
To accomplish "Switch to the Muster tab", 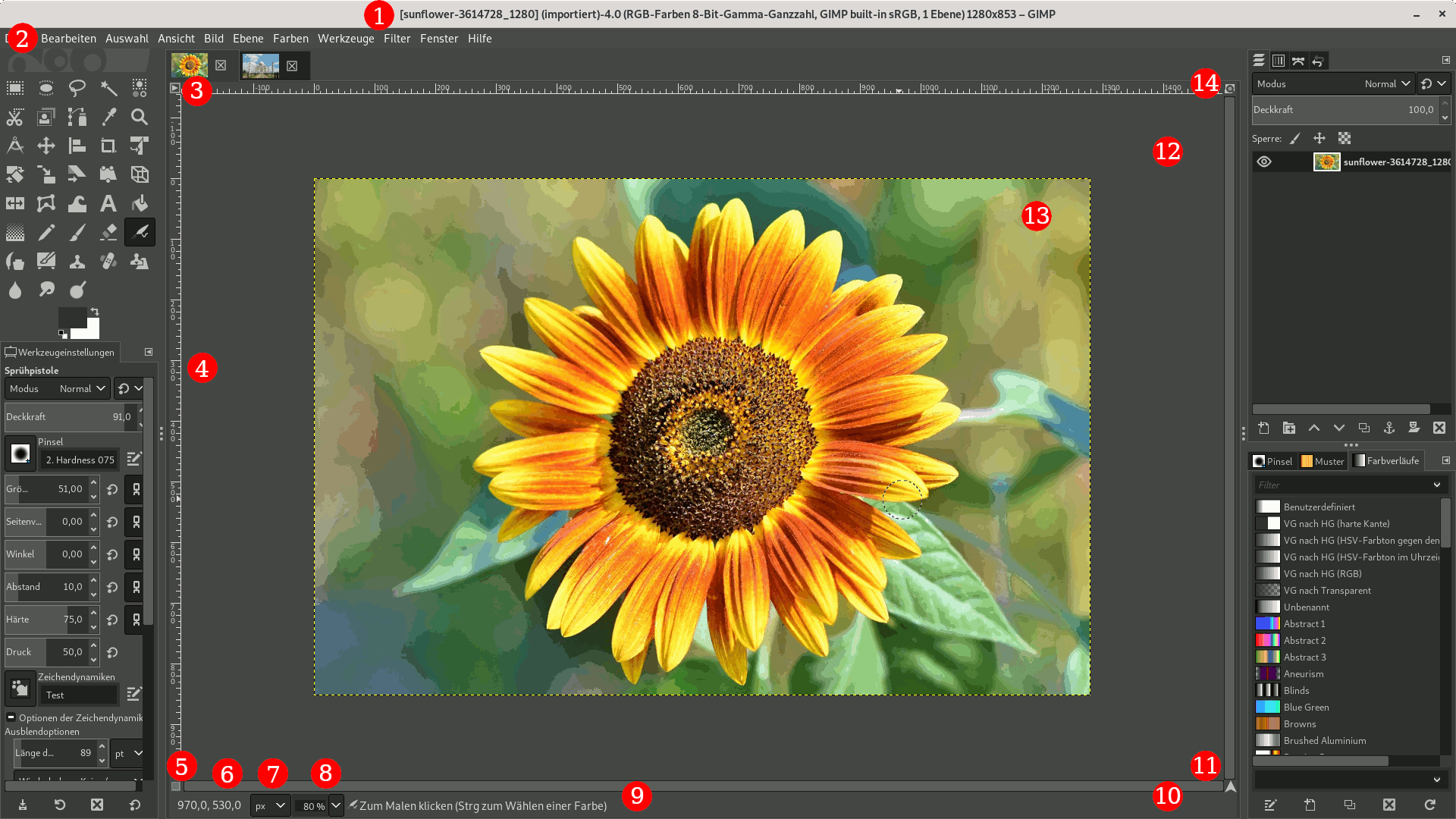I will pyautogui.click(x=1323, y=461).
